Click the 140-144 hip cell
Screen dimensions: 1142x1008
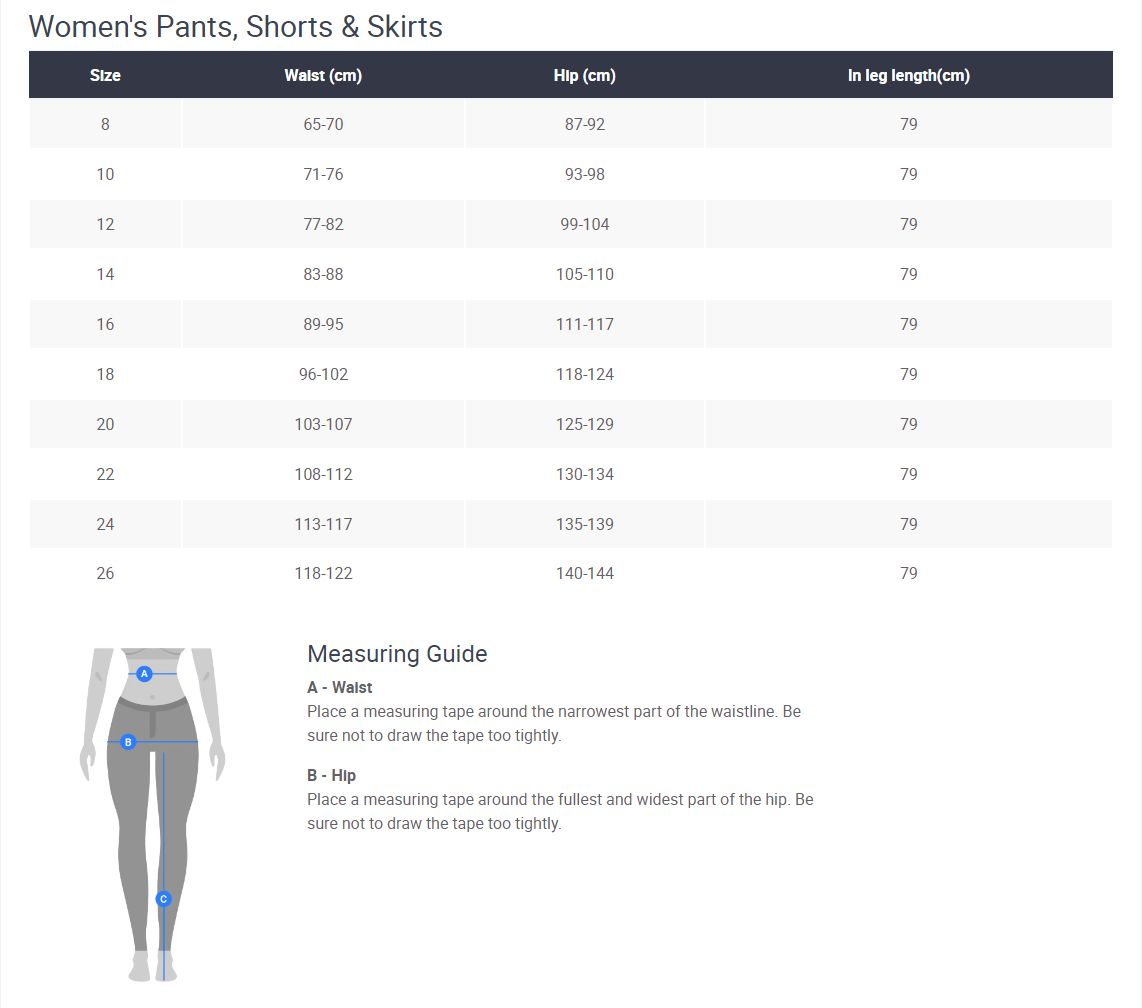tap(585, 573)
